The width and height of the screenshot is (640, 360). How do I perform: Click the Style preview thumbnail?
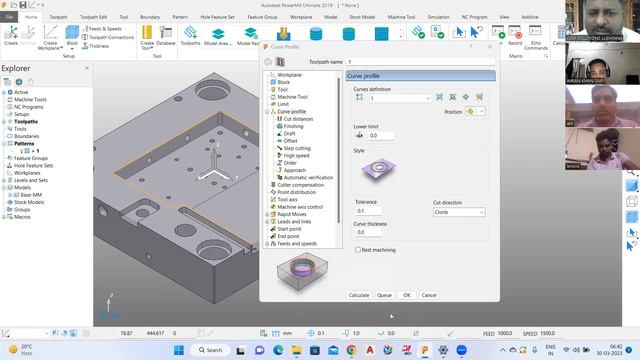click(x=378, y=169)
